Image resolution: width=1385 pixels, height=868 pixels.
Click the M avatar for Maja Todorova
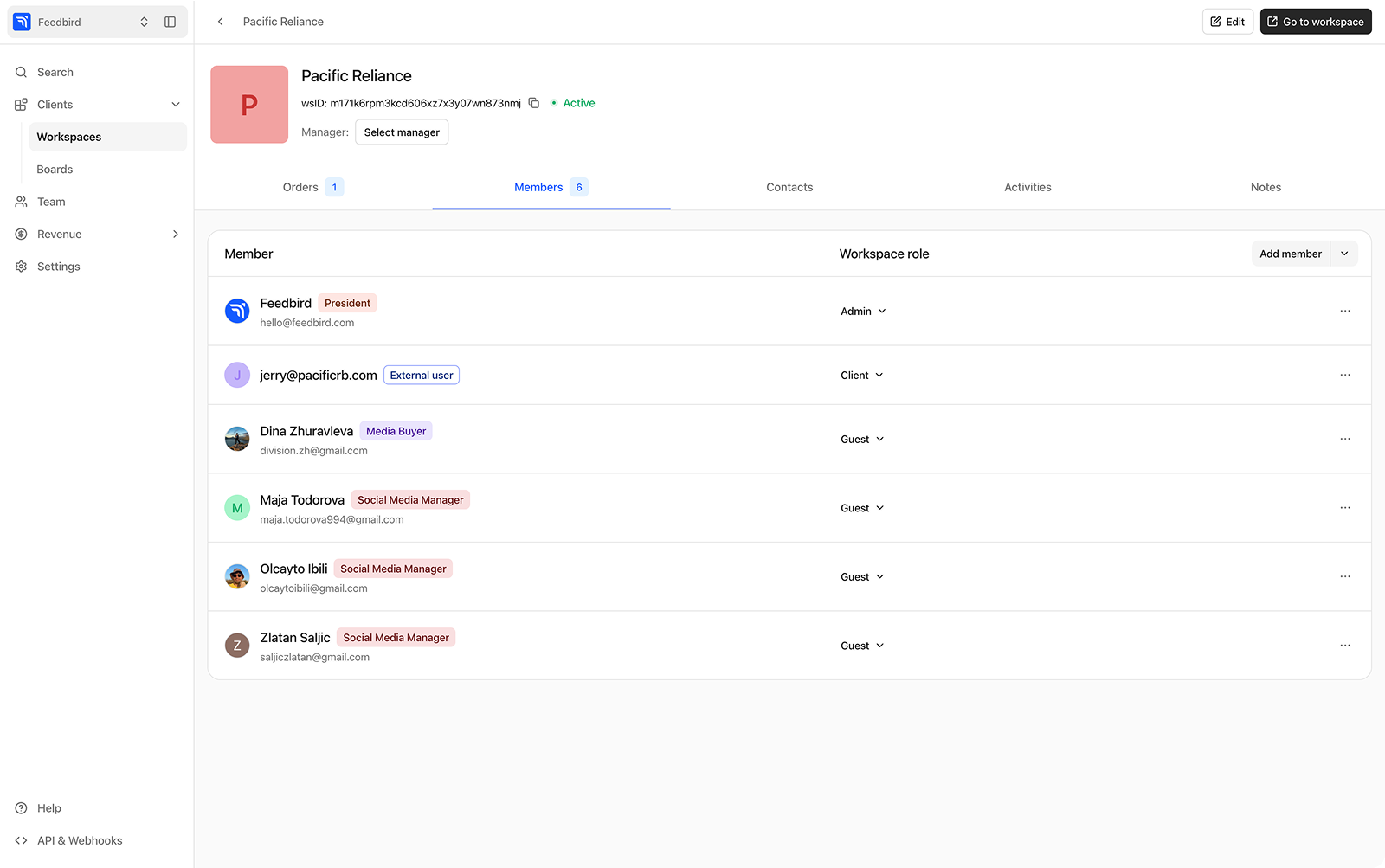[x=237, y=508]
